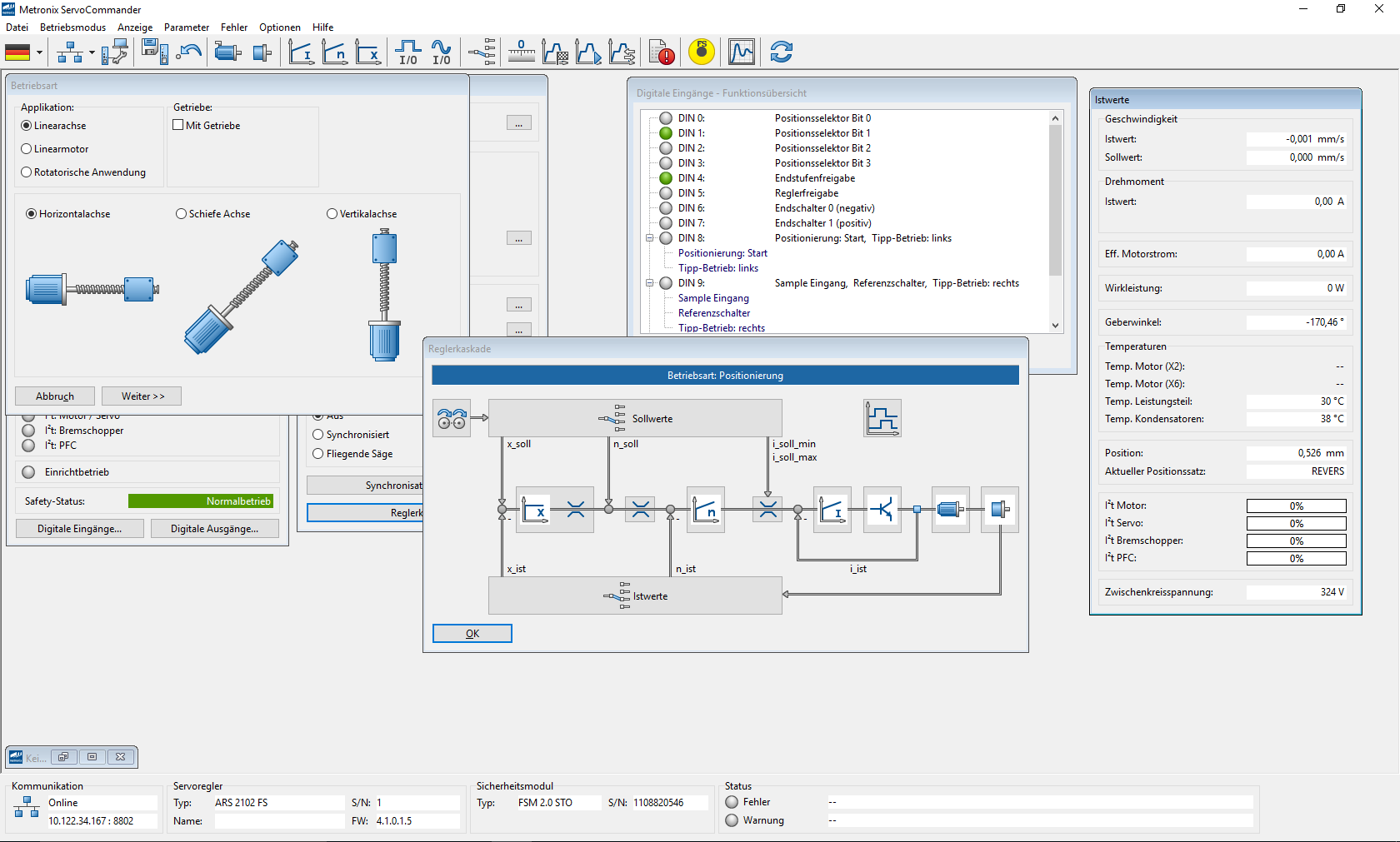Open analog I/O sine wave icon
1400x842 pixels.
[442, 52]
